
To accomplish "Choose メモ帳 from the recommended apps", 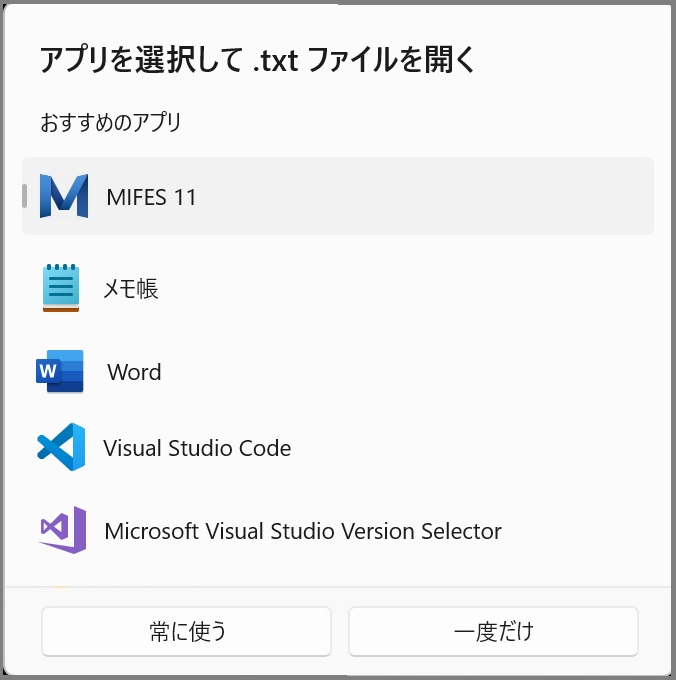I will [131, 288].
